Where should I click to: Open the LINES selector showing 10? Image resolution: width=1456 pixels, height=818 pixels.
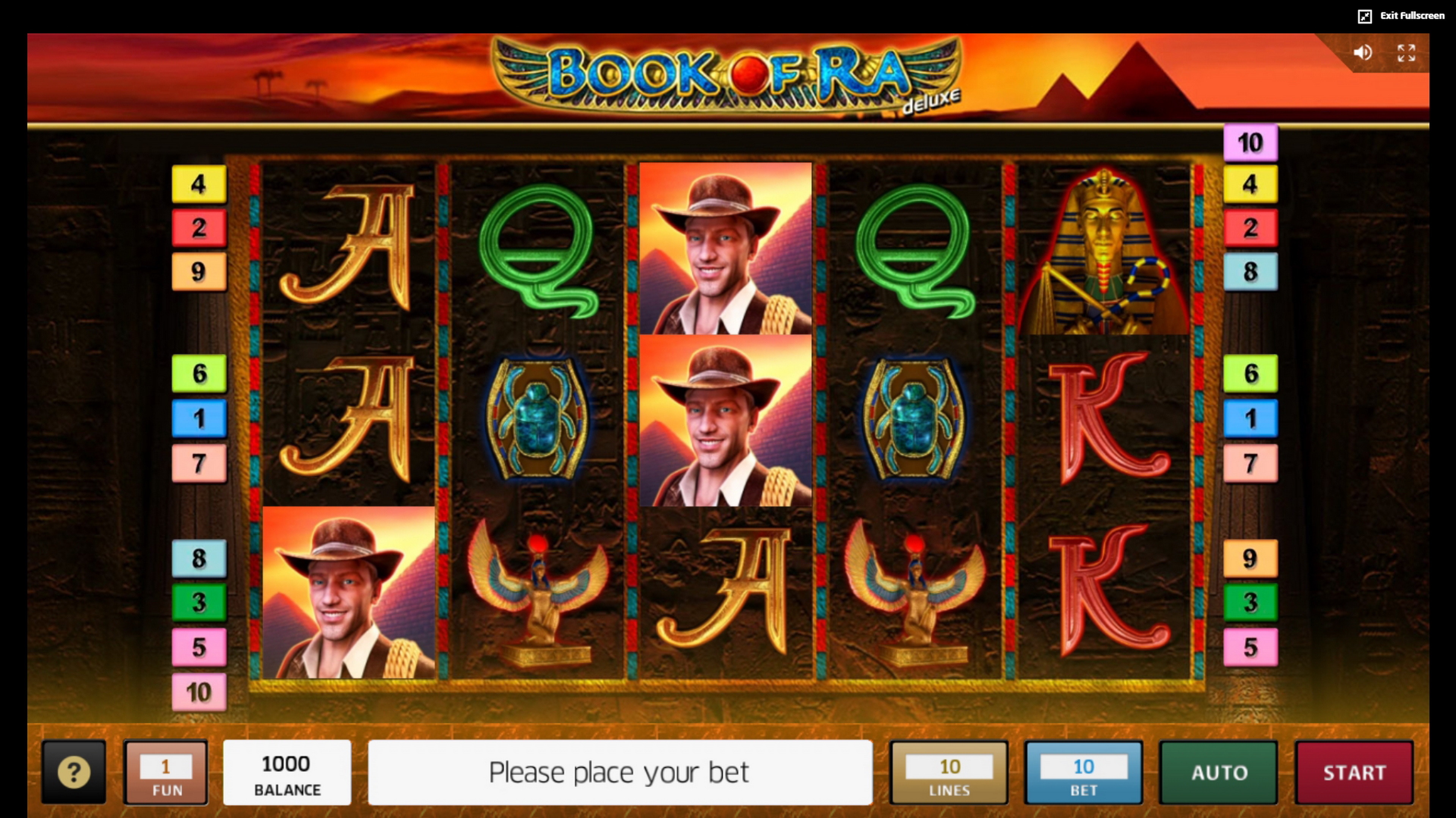pos(949,772)
